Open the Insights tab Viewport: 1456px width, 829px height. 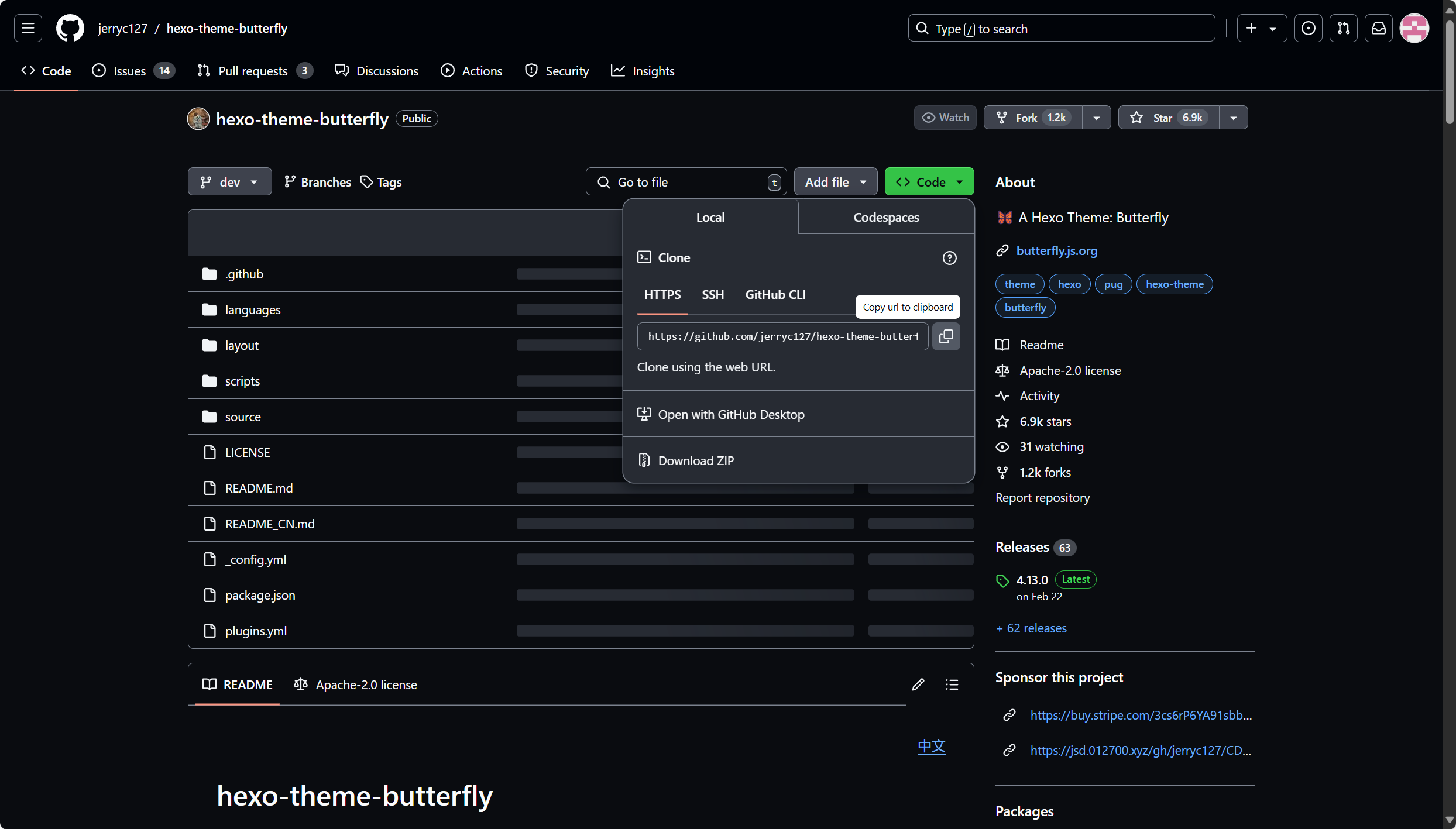coord(643,71)
